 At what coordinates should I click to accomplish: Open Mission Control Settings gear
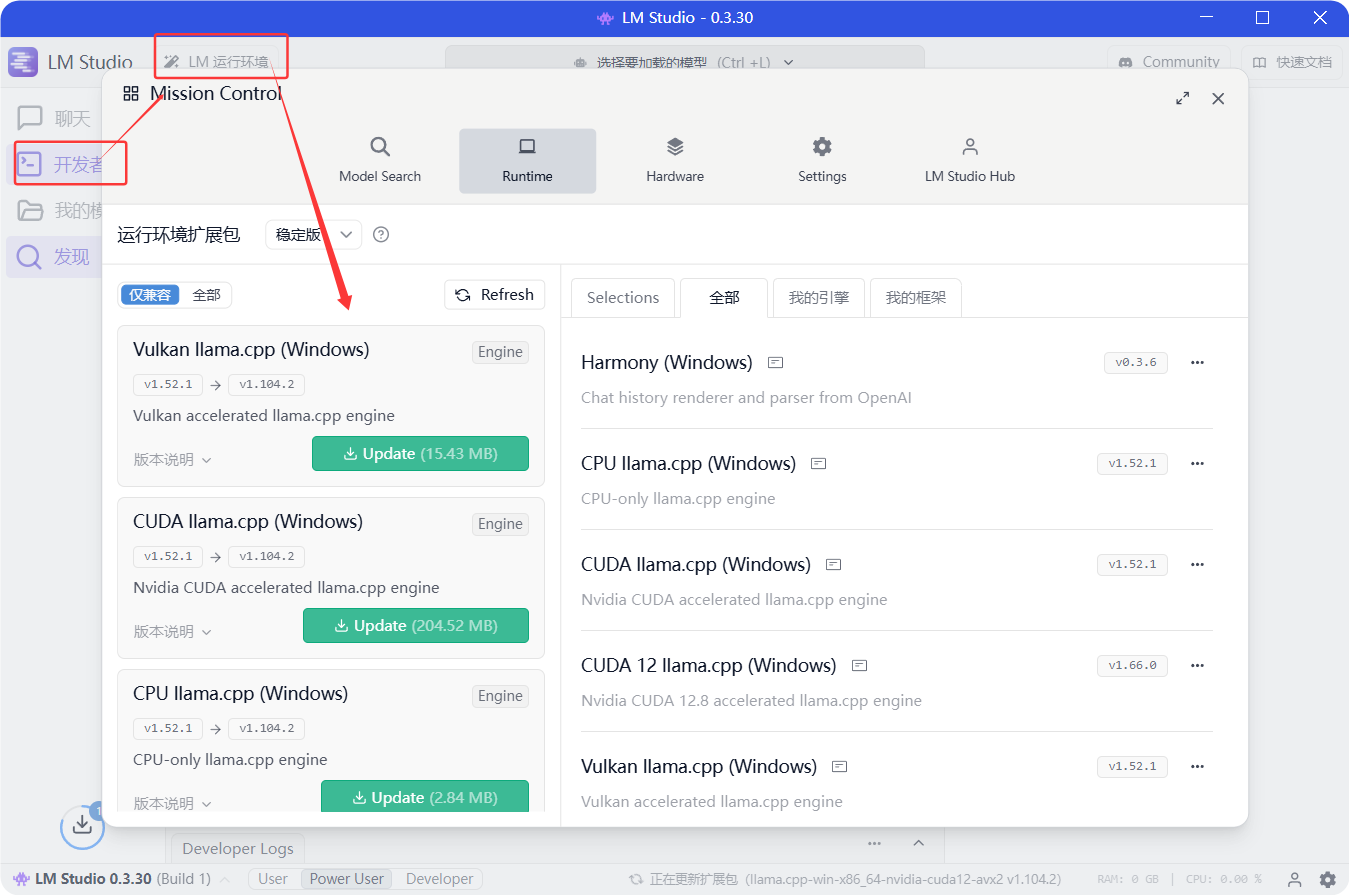click(x=822, y=160)
